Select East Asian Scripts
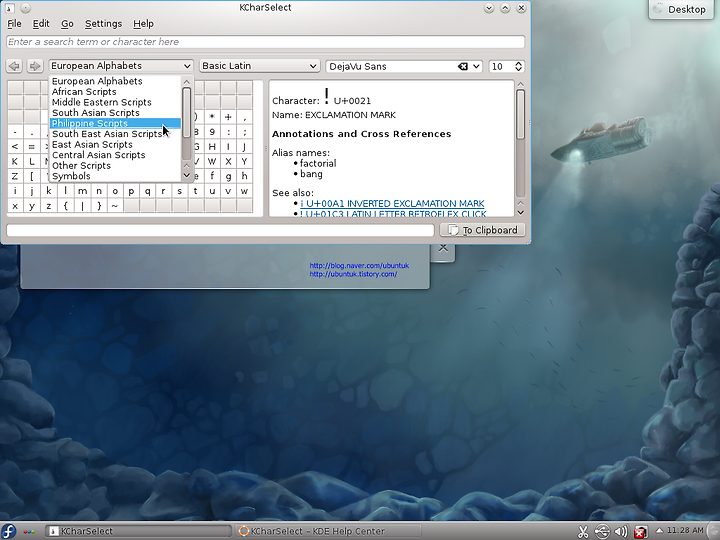This screenshot has width=720, height=540. click(115, 145)
